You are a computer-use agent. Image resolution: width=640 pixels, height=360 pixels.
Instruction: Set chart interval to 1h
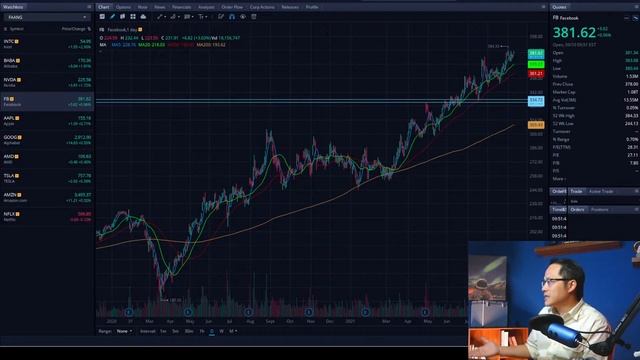(x=202, y=331)
